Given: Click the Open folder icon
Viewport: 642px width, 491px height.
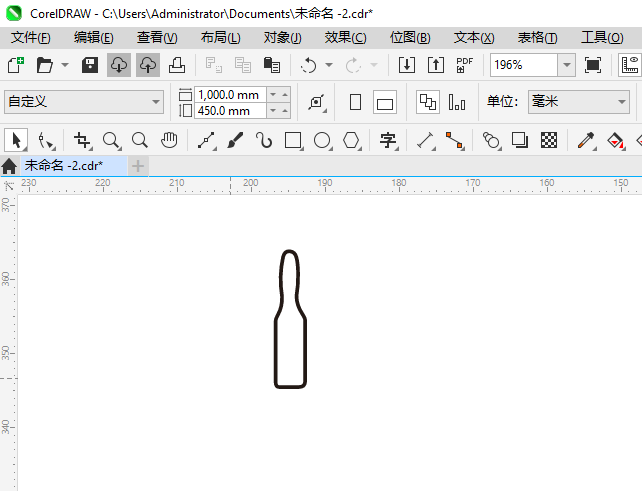Looking at the screenshot, I should pyautogui.click(x=44, y=65).
